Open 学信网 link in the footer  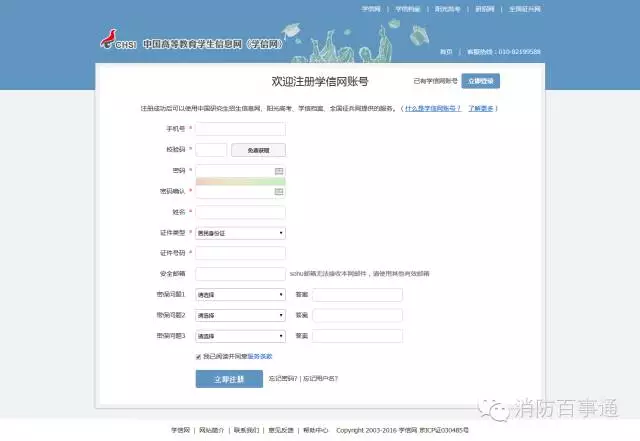(x=180, y=430)
